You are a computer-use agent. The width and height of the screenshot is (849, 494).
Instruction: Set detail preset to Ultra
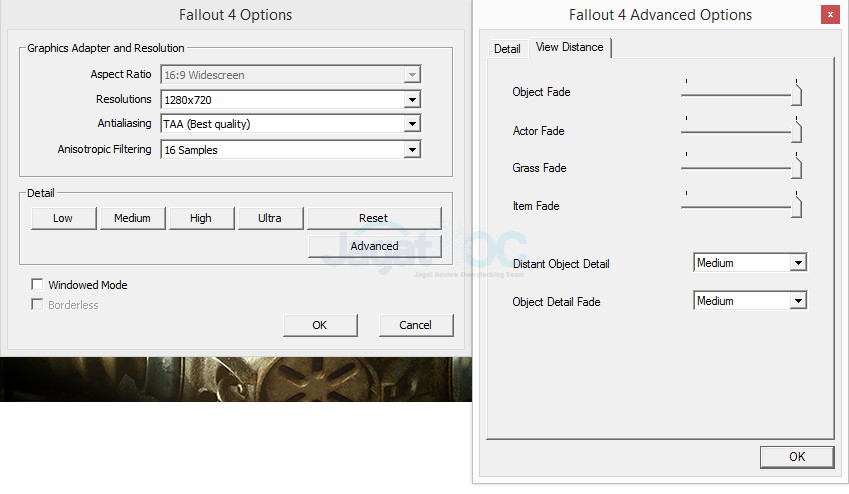[x=270, y=218]
